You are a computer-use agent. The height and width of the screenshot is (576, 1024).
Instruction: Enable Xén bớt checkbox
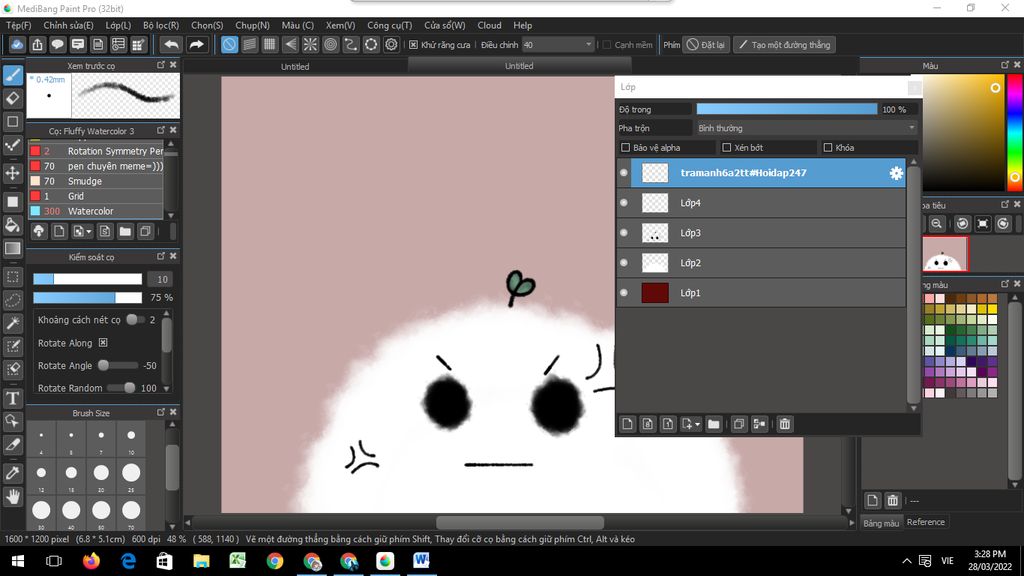[726, 148]
